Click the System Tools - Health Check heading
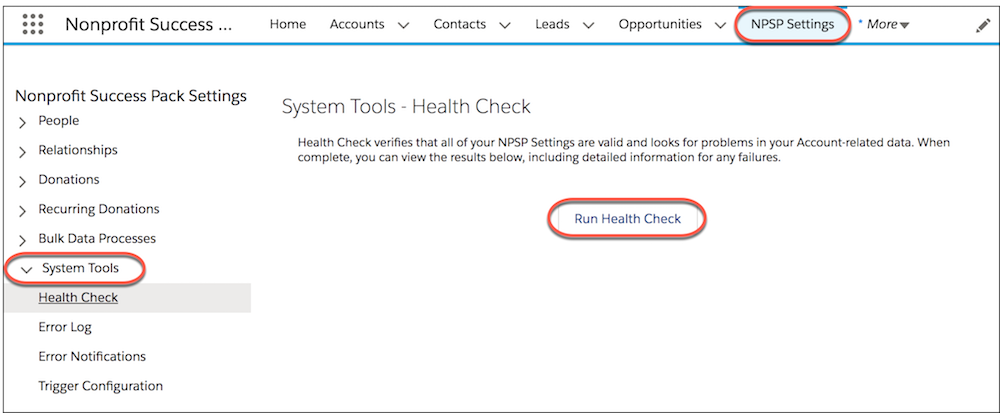The image size is (1000, 413). (406, 106)
